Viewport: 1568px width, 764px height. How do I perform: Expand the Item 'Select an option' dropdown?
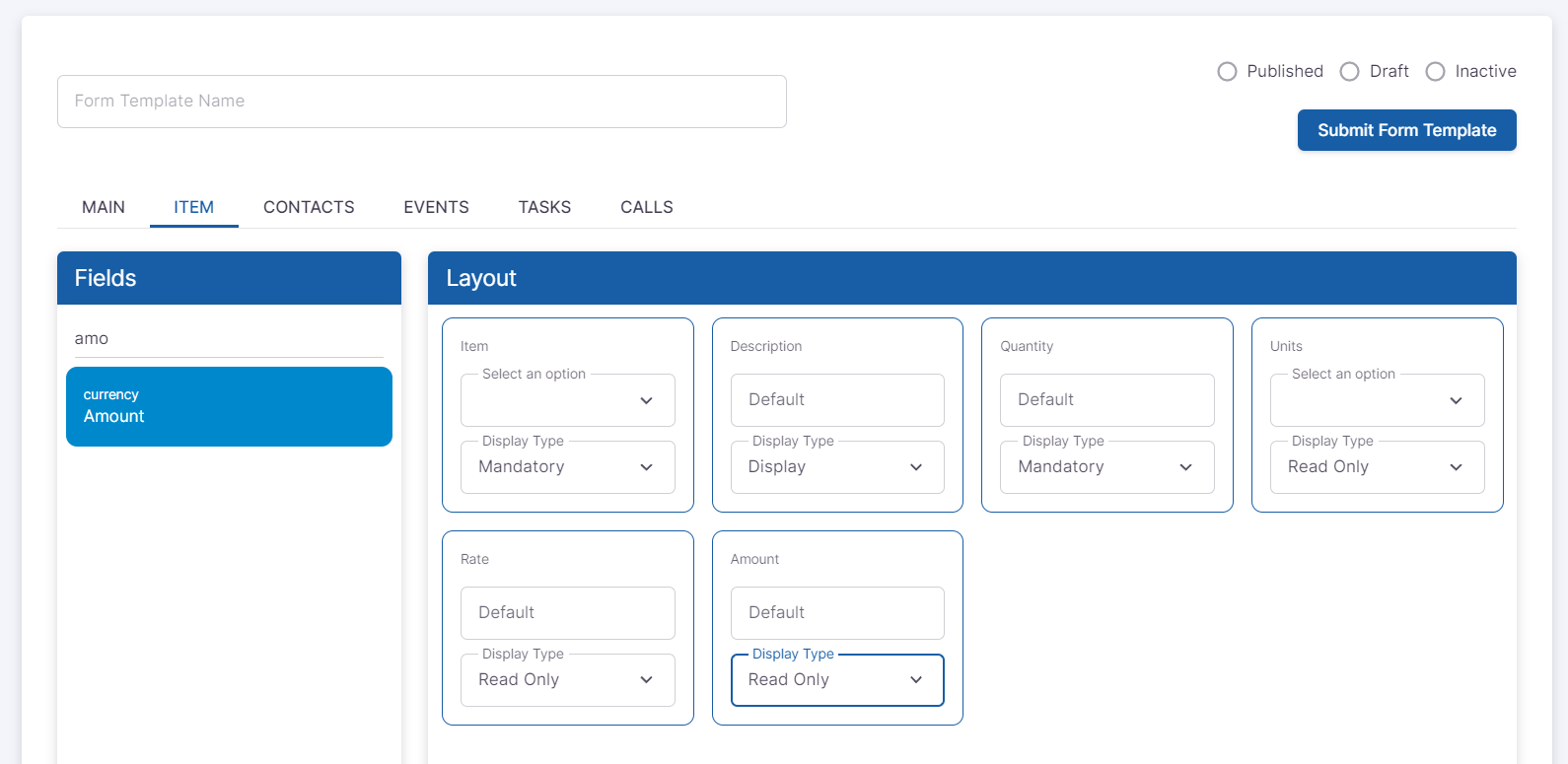click(567, 401)
